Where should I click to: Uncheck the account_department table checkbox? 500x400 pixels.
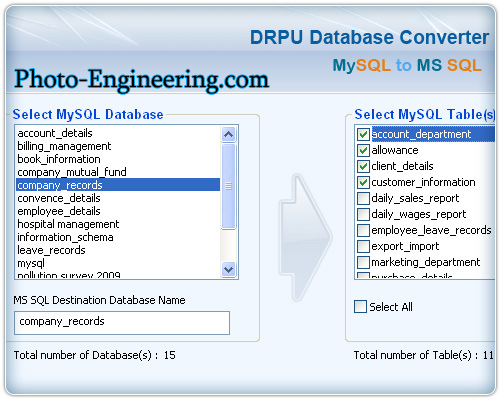tap(363, 134)
